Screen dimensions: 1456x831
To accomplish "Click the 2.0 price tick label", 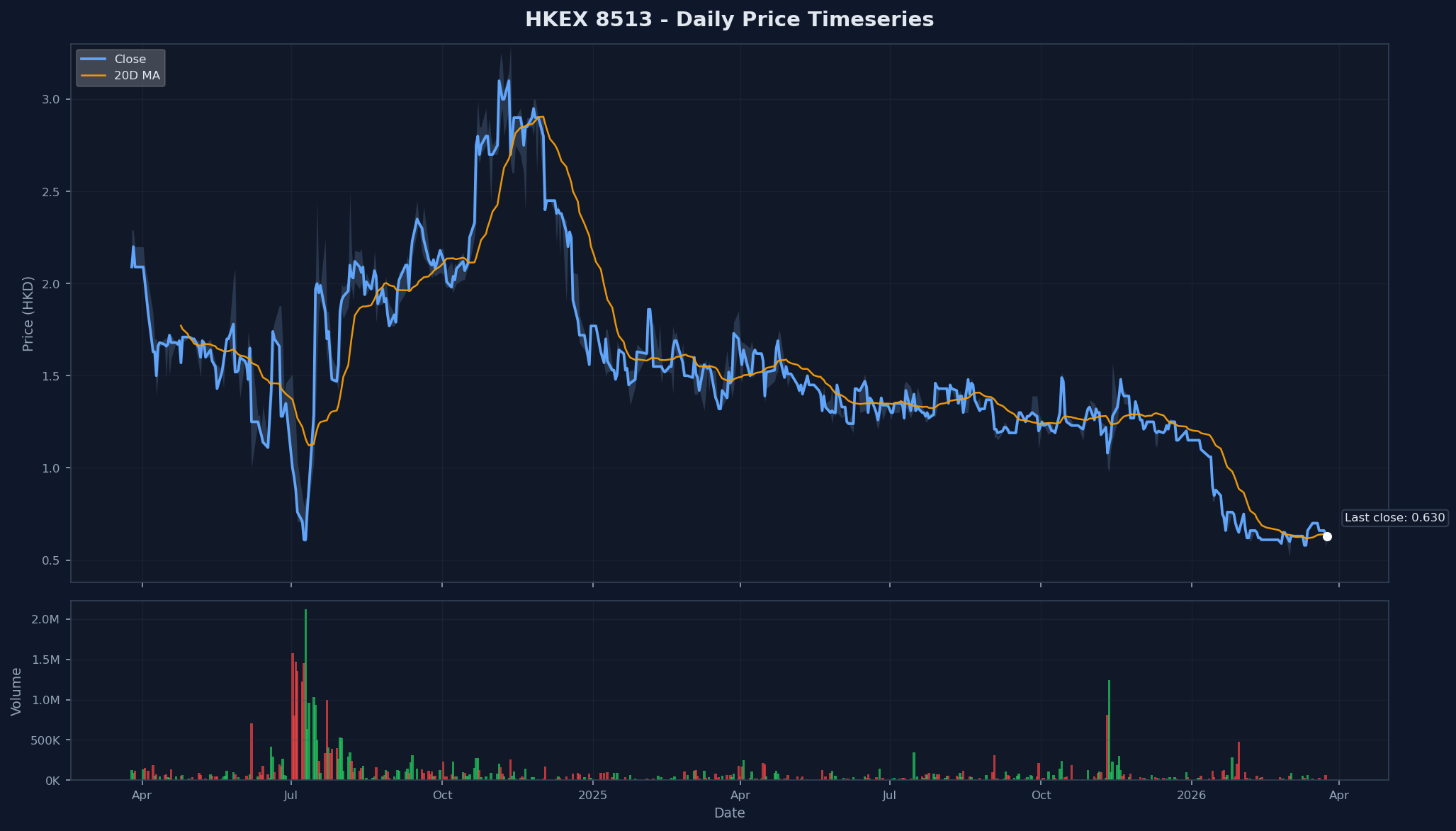I will click(x=50, y=284).
